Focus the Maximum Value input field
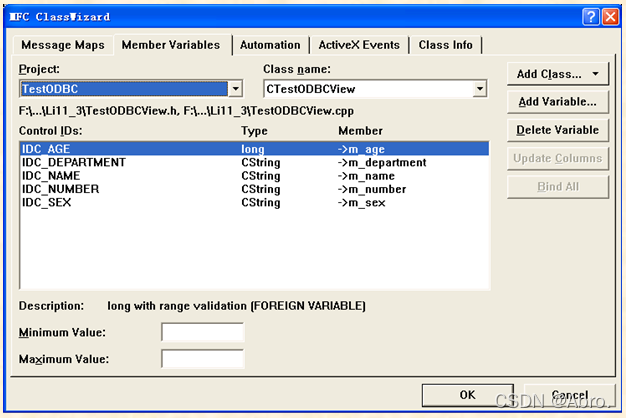This screenshot has height=418, width=626. [202, 359]
